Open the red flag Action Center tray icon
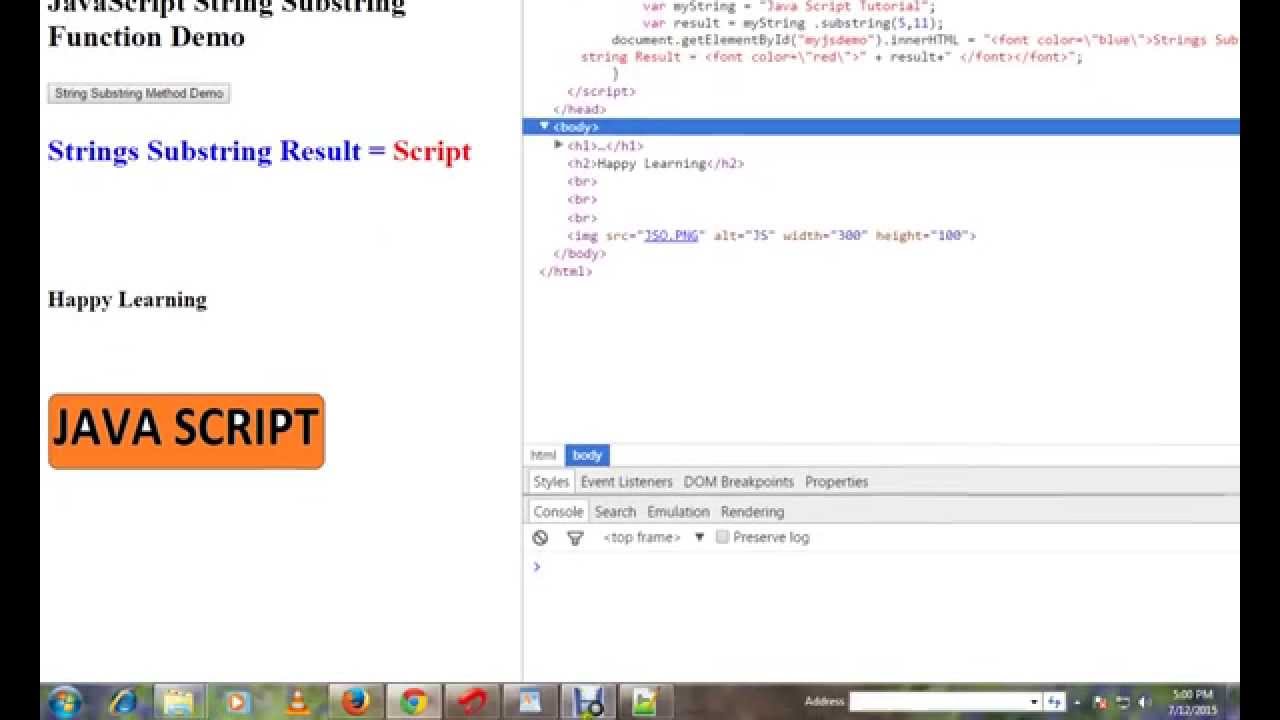This screenshot has height=720, width=1280. tap(1101, 702)
